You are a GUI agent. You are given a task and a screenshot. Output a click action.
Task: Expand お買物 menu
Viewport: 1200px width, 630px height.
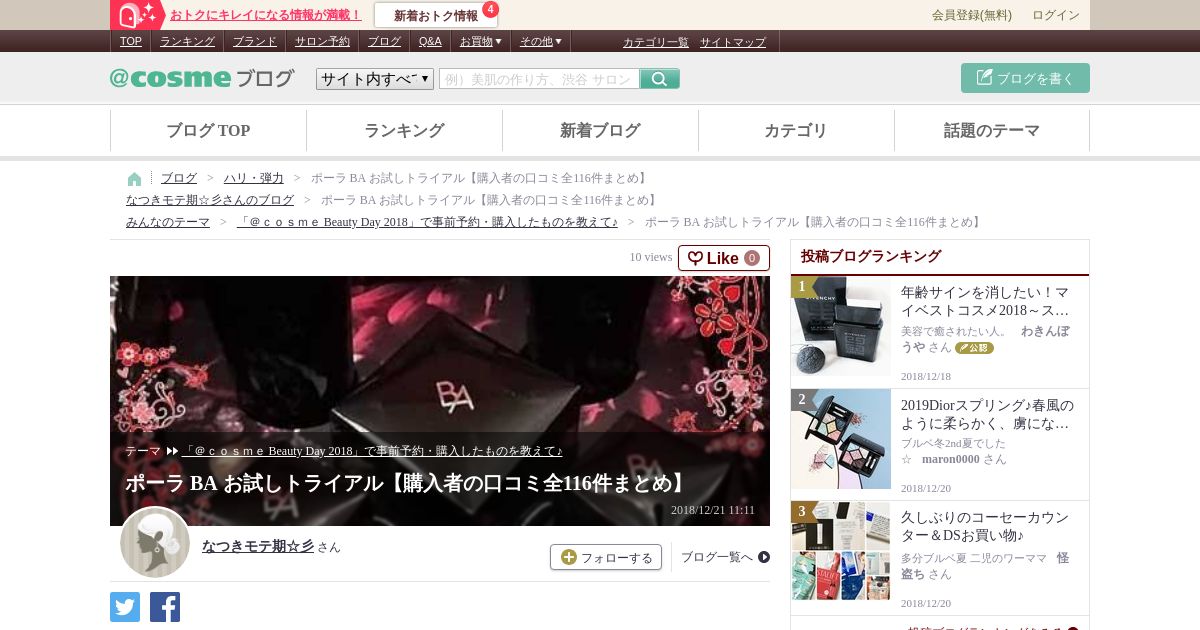[481, 41]
